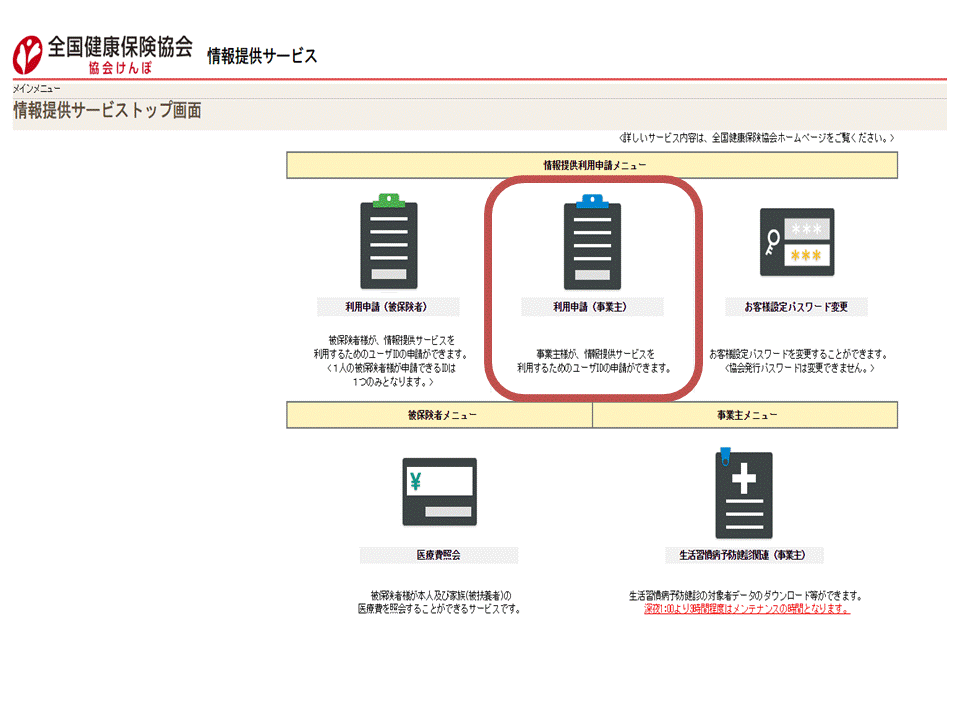This screenshot has width=960, height=720.
Task: Click the green insured-person application clipboard icon
Action: pos(389,245)
